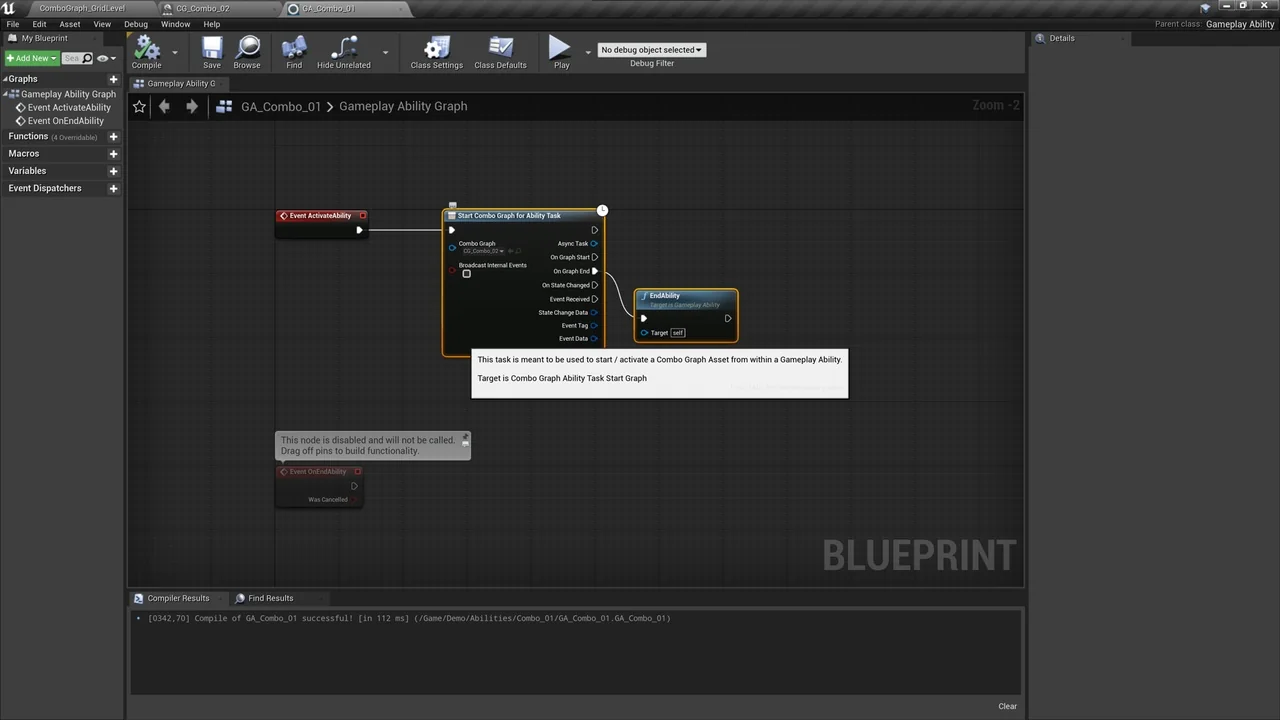Open the CG_Combo_02 asset picker on the node
The image size is (1280, 720).
pos(484,250)
